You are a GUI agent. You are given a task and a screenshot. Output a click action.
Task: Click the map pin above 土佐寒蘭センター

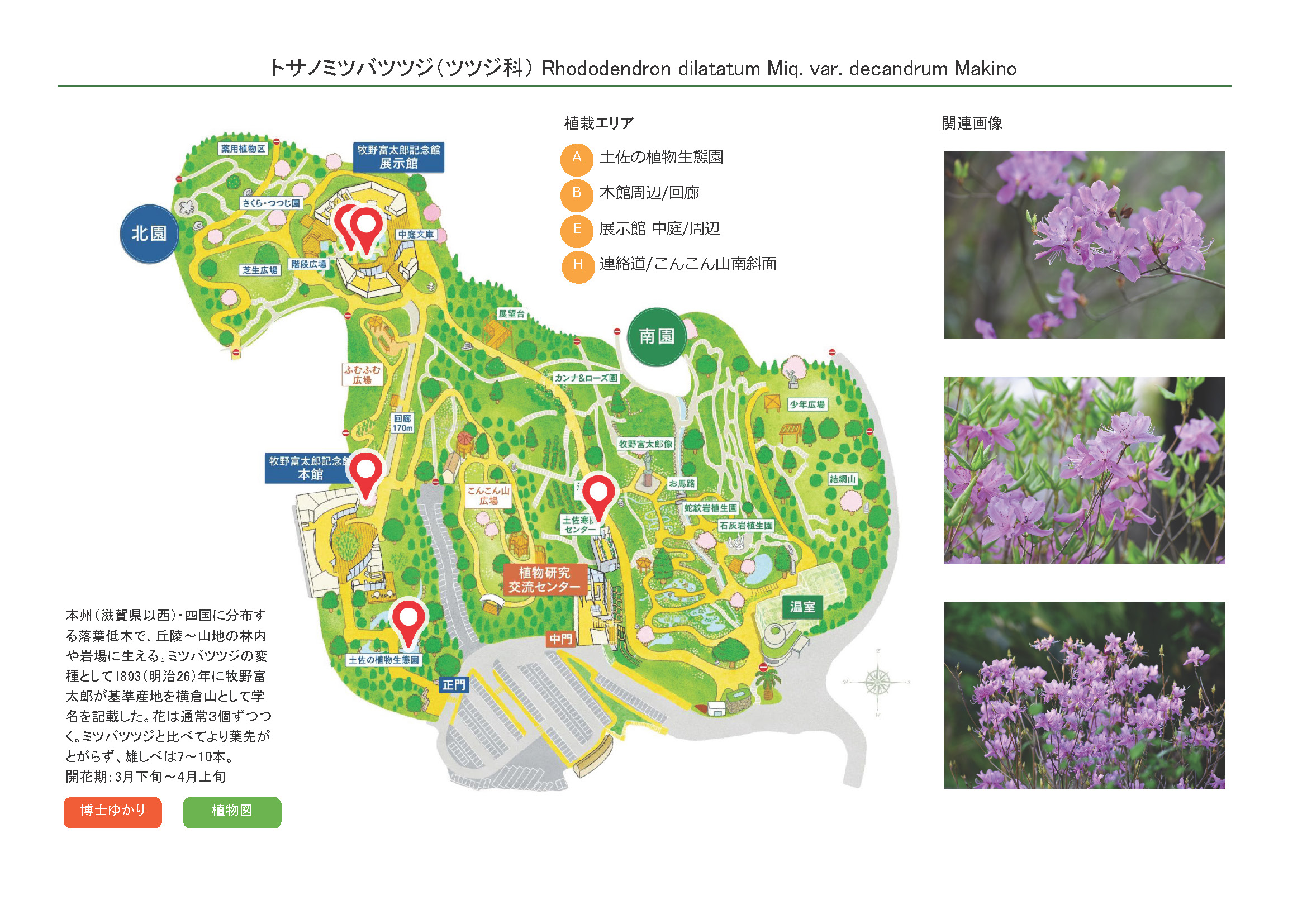598,495
